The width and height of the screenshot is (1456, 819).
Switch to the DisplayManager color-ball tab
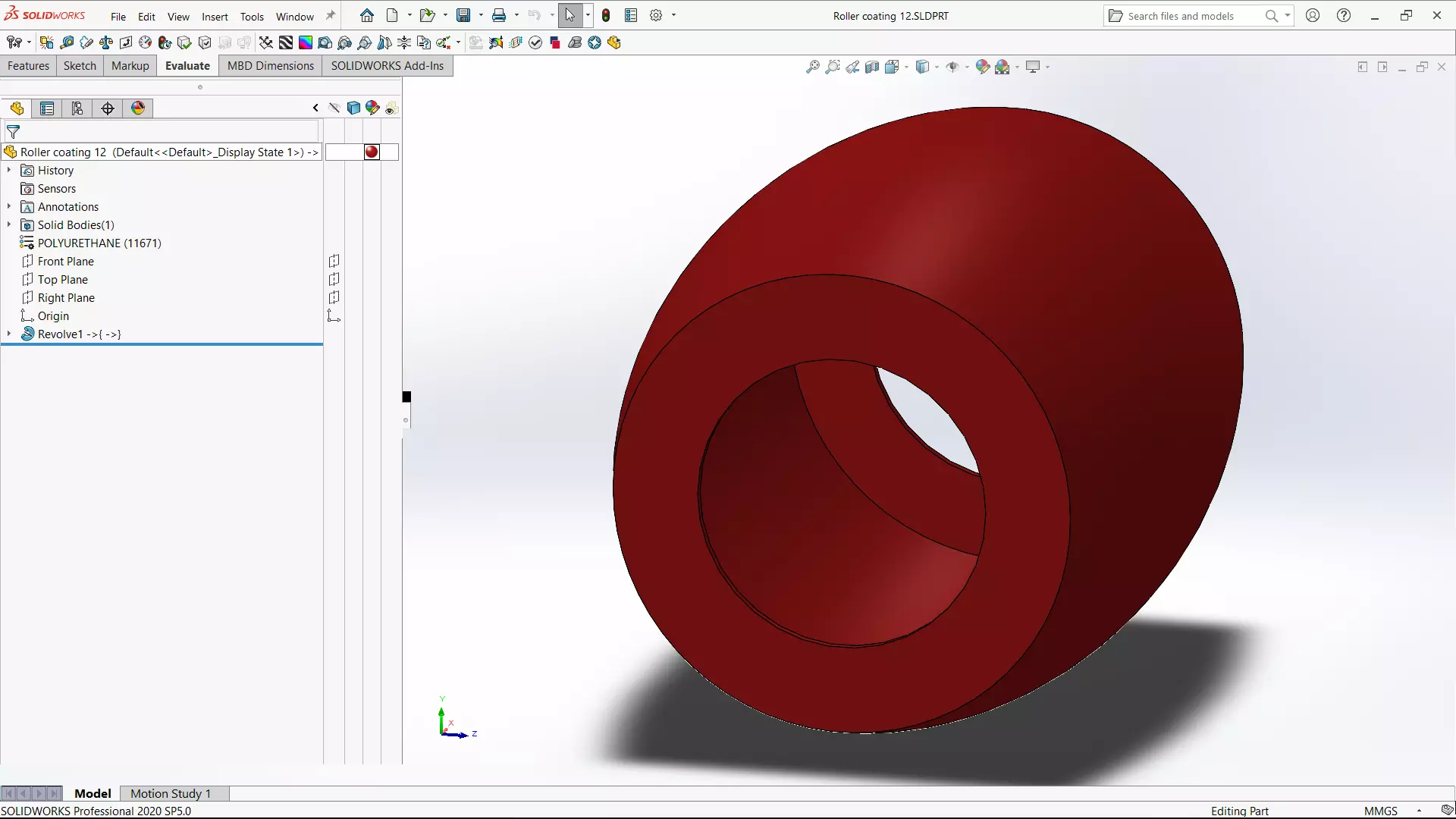pyautogui.click(x=138, y=108)
